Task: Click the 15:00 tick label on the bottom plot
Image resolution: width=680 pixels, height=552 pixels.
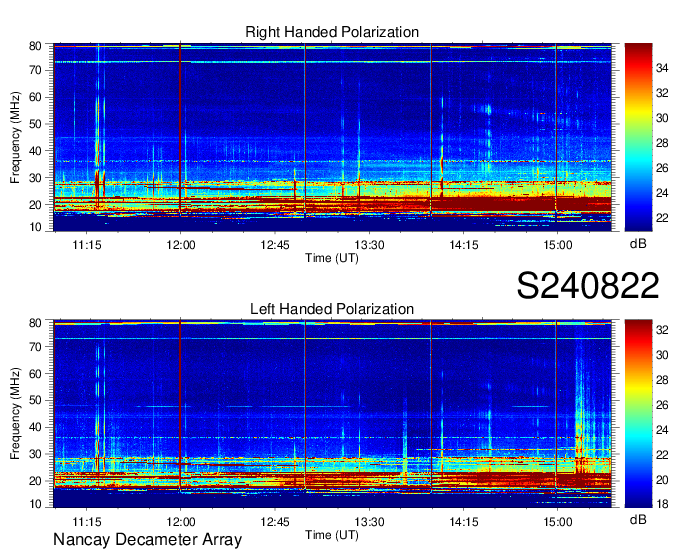Action: point(558,522)
